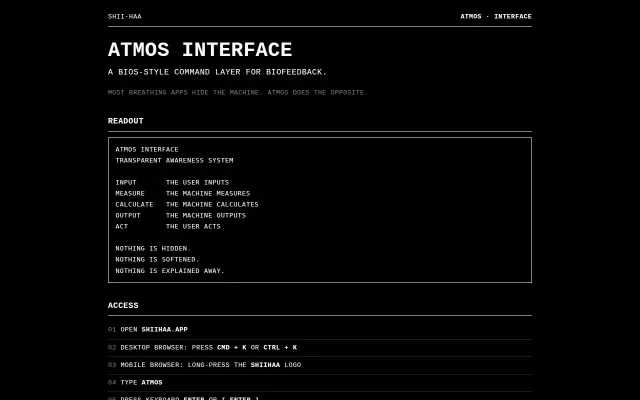640x400 pixels.
Task: Select 'NOTHING IS EXPLAINED AWAY.' line
Action: click(170, 271)
